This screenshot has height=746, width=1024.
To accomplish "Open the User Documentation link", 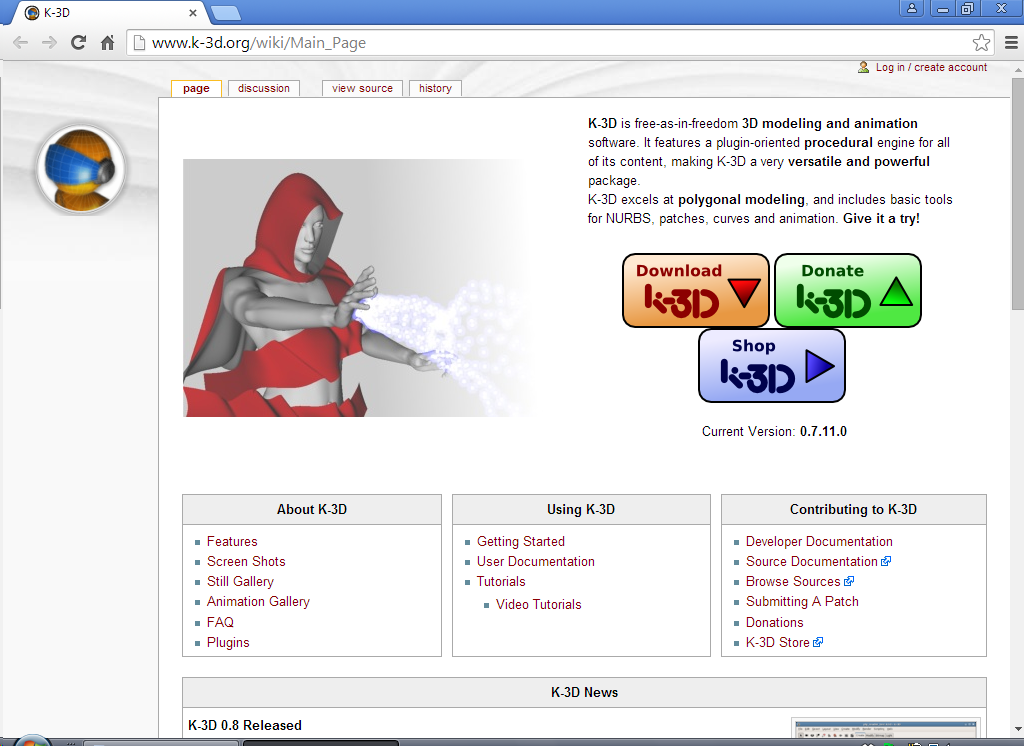I will (536, 562).
